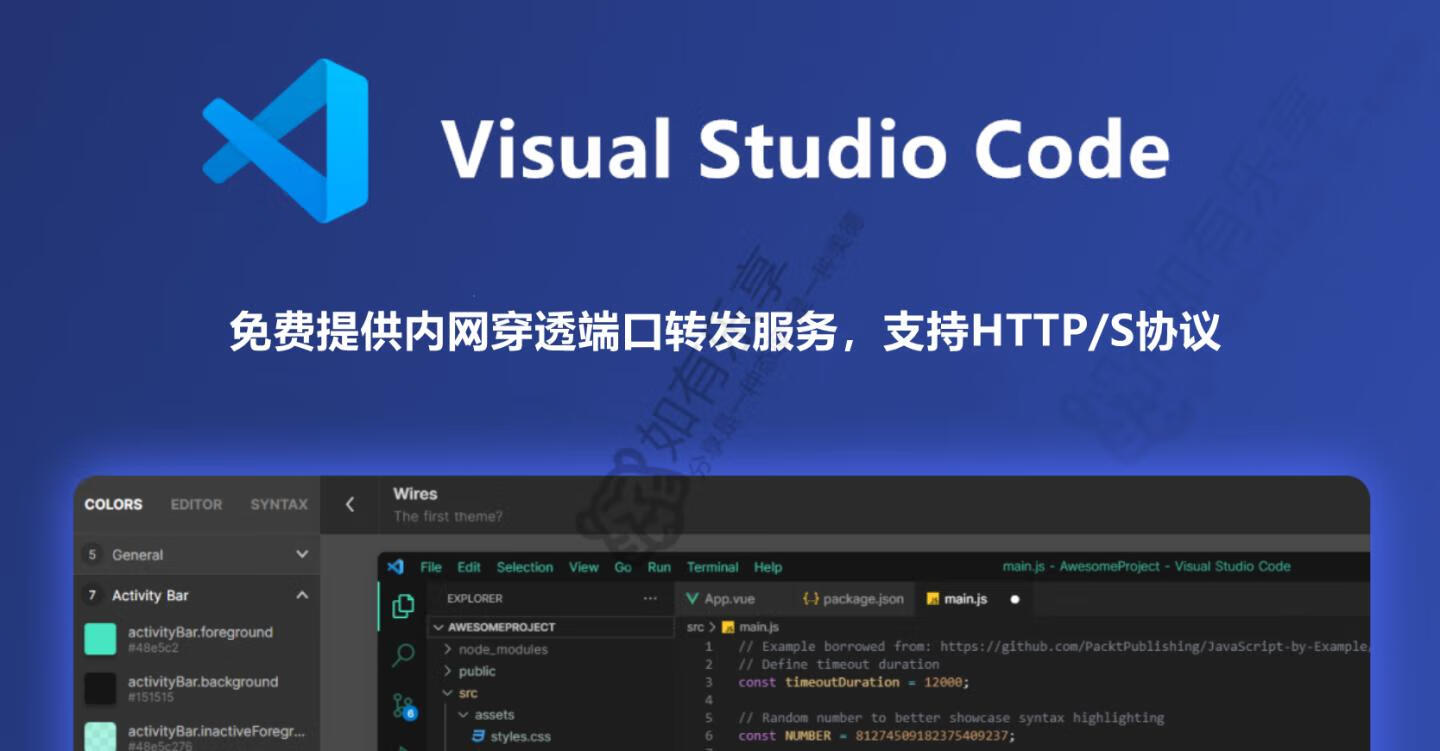Image resolution: width=1440 pixels, height=751 pixels.
Task: Open Source Control icon with badge
Action: pos(404,706)
